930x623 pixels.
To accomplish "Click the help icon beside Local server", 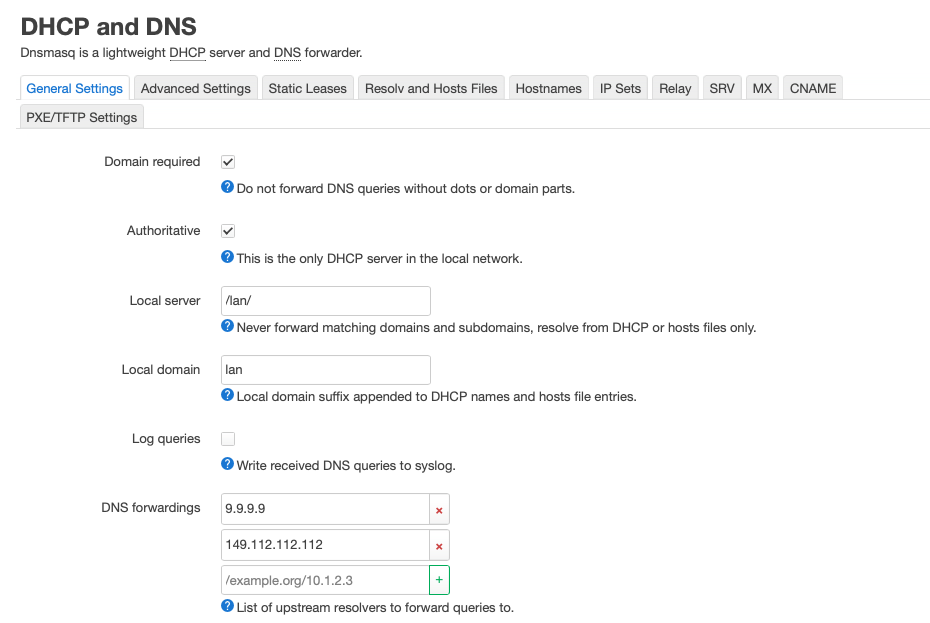I will point(227,327).
